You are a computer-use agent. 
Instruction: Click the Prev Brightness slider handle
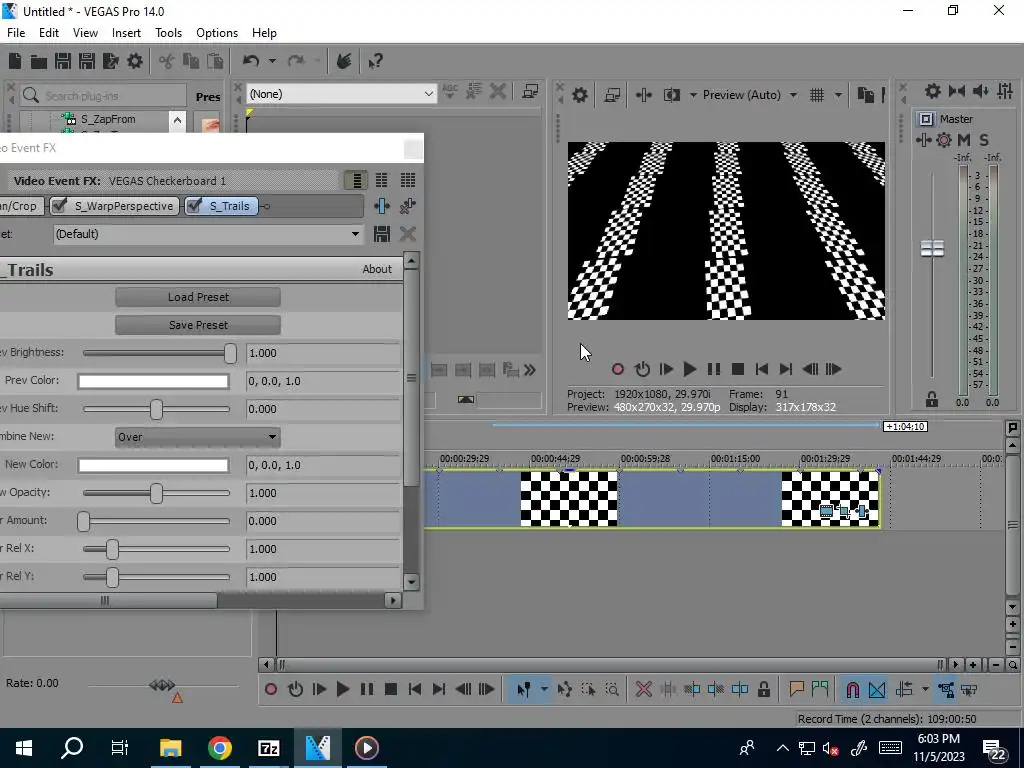(x=230, y=353)
